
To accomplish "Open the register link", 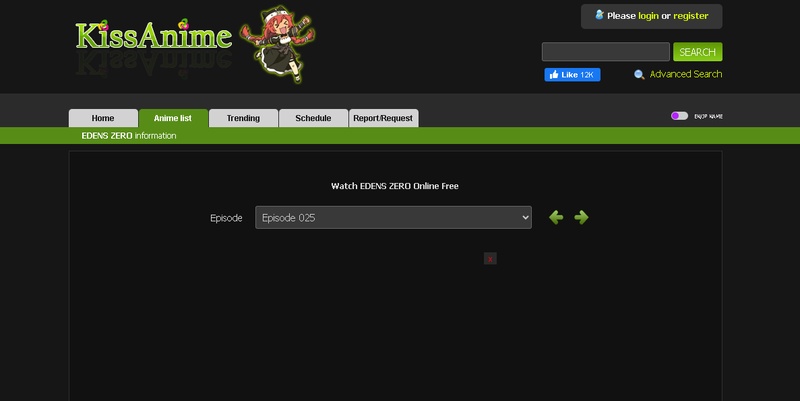I will click(x=690, y=16).
